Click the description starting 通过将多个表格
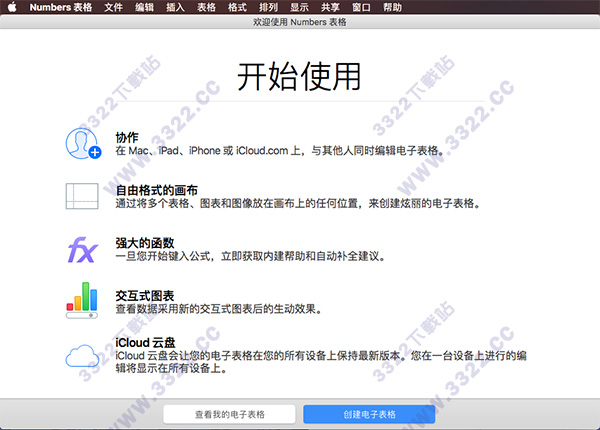Screen dimensions: 600x430 pyautogui.click(x=298, y=203)
